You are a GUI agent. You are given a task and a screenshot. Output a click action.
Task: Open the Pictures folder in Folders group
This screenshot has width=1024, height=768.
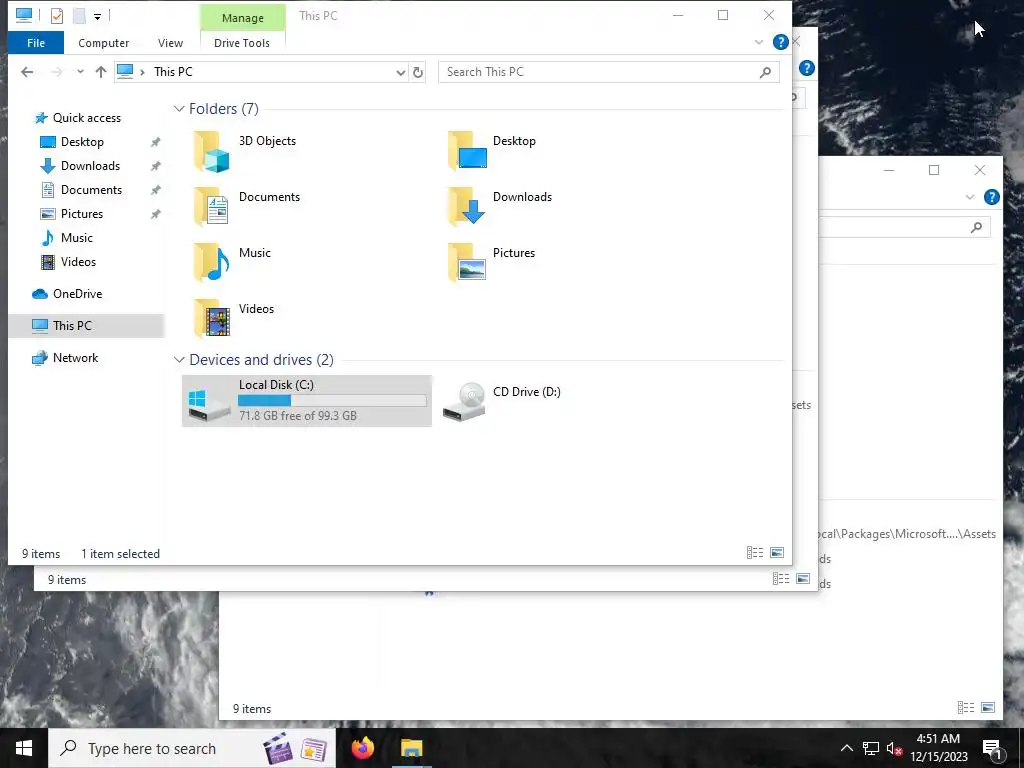(x=492, y=262)
